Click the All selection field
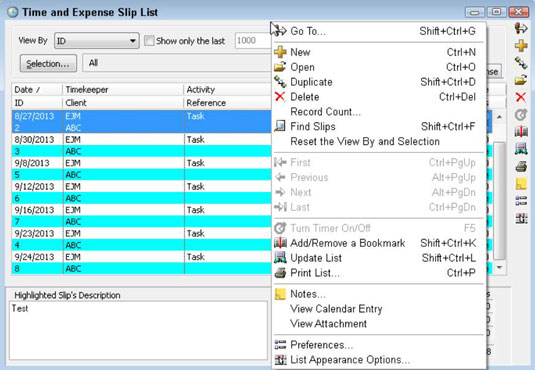535x370 pixels. (177, 63)
